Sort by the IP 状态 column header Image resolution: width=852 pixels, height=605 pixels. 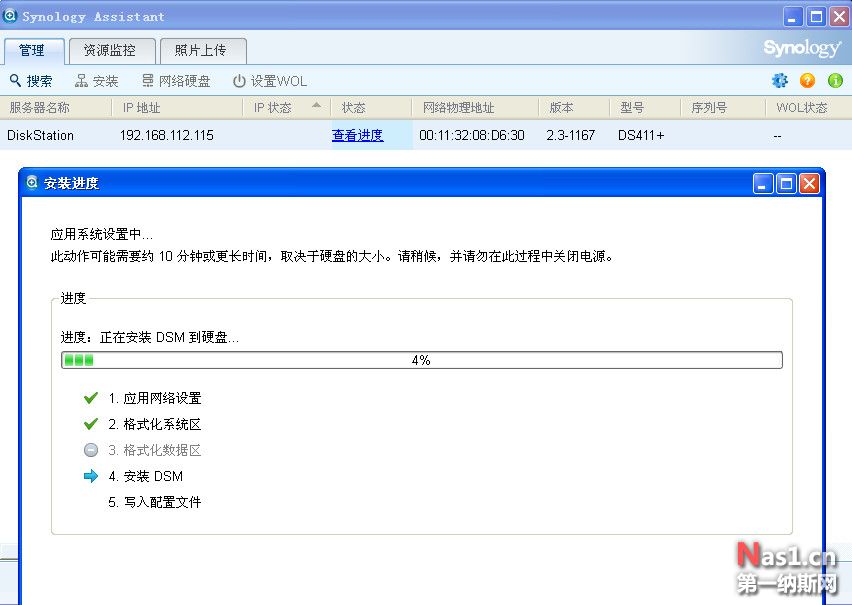(286, 108)
